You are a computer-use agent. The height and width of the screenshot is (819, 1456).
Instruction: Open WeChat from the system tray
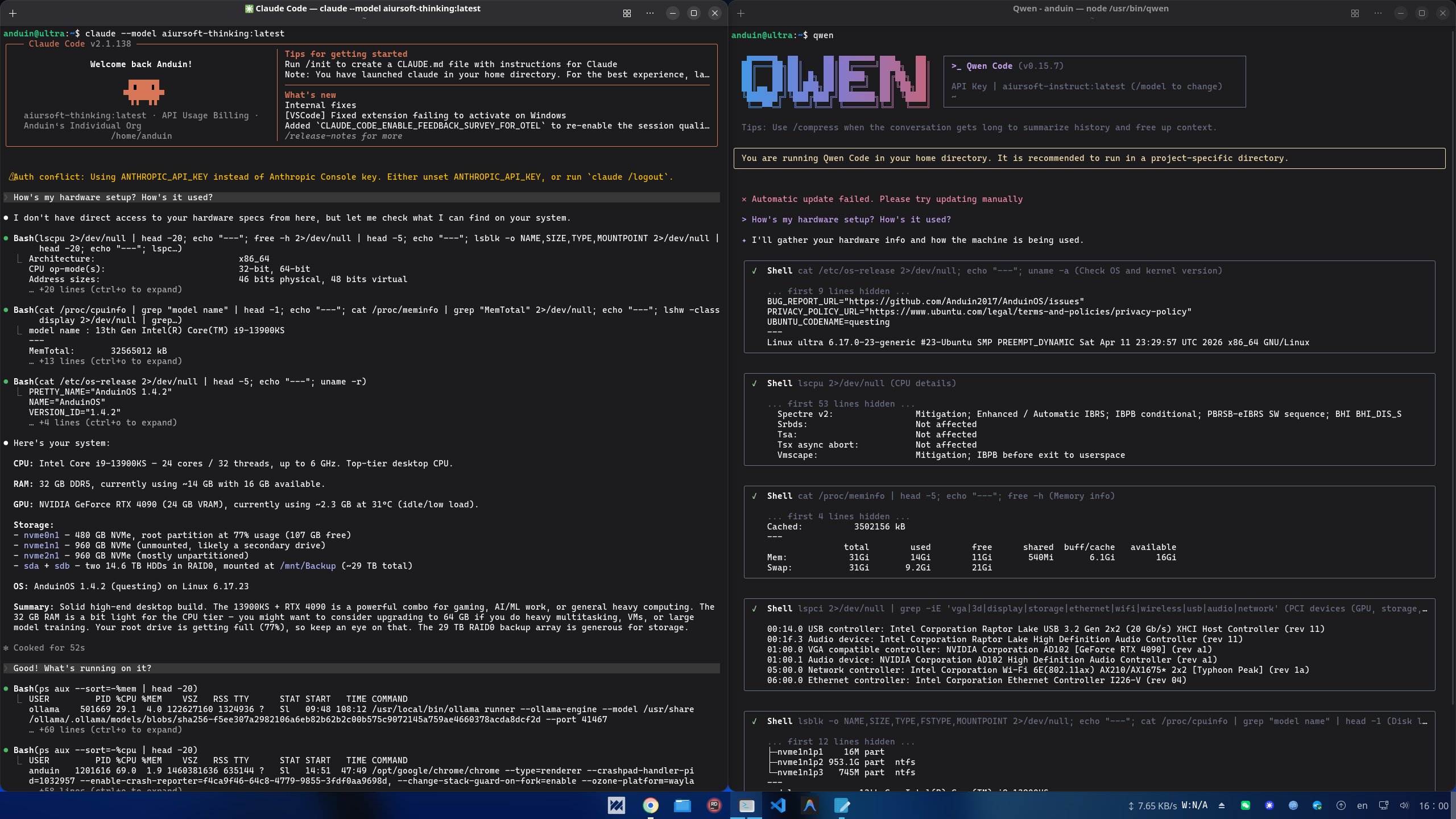click(1246, 805)
